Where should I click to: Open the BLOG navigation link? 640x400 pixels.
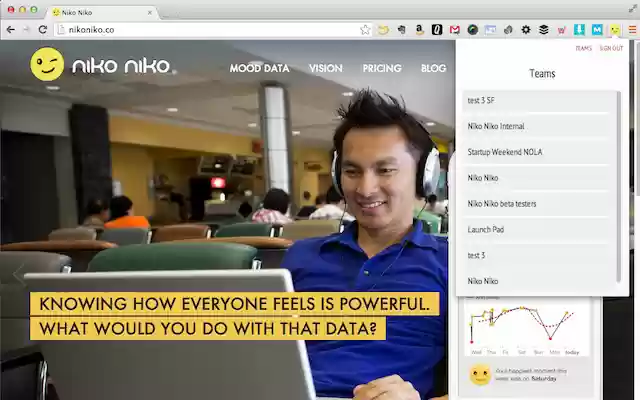point(433,68)
